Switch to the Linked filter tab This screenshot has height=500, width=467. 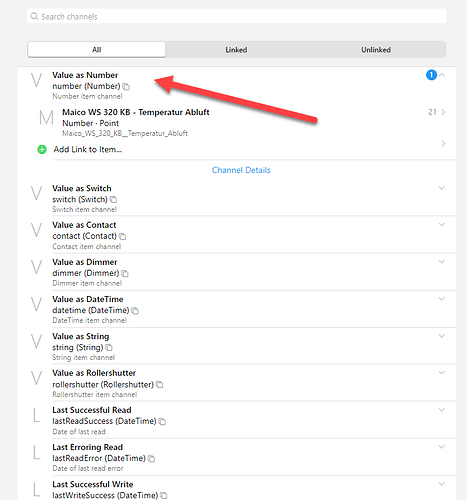(236, 50)
